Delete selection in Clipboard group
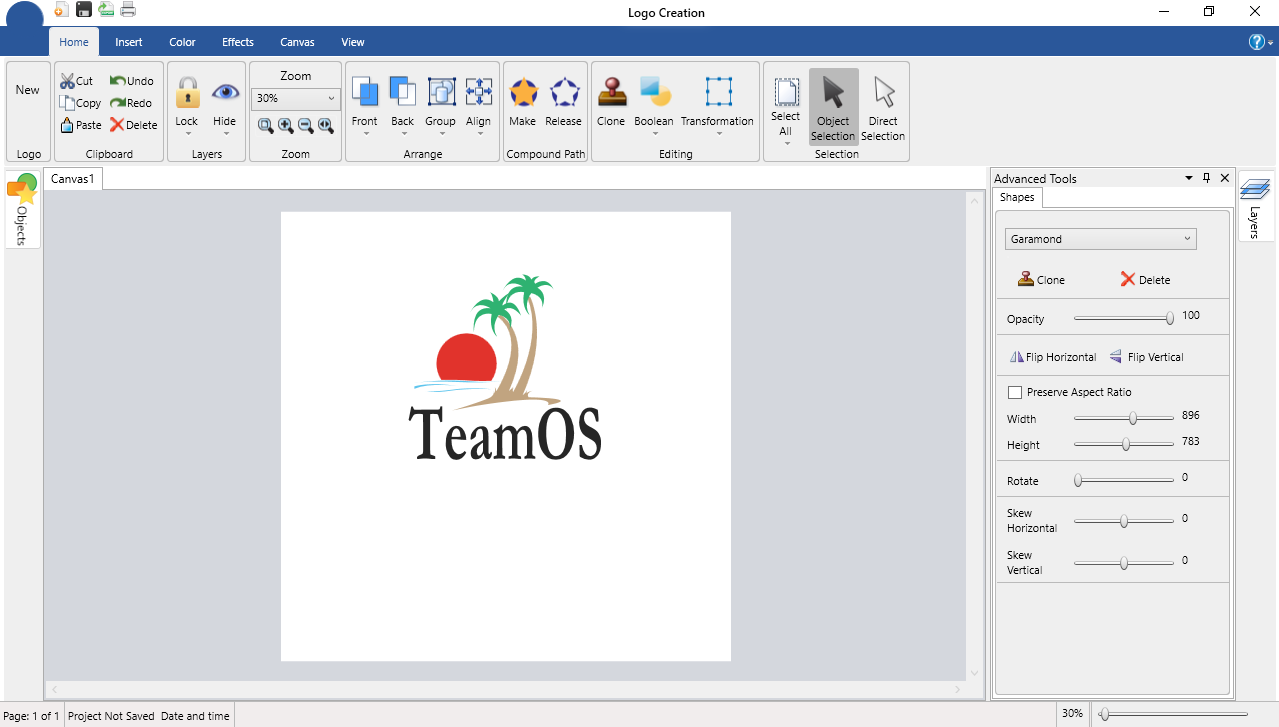Screen dimensions: 1279x727 pyautogui.click(x=134, y=125)
